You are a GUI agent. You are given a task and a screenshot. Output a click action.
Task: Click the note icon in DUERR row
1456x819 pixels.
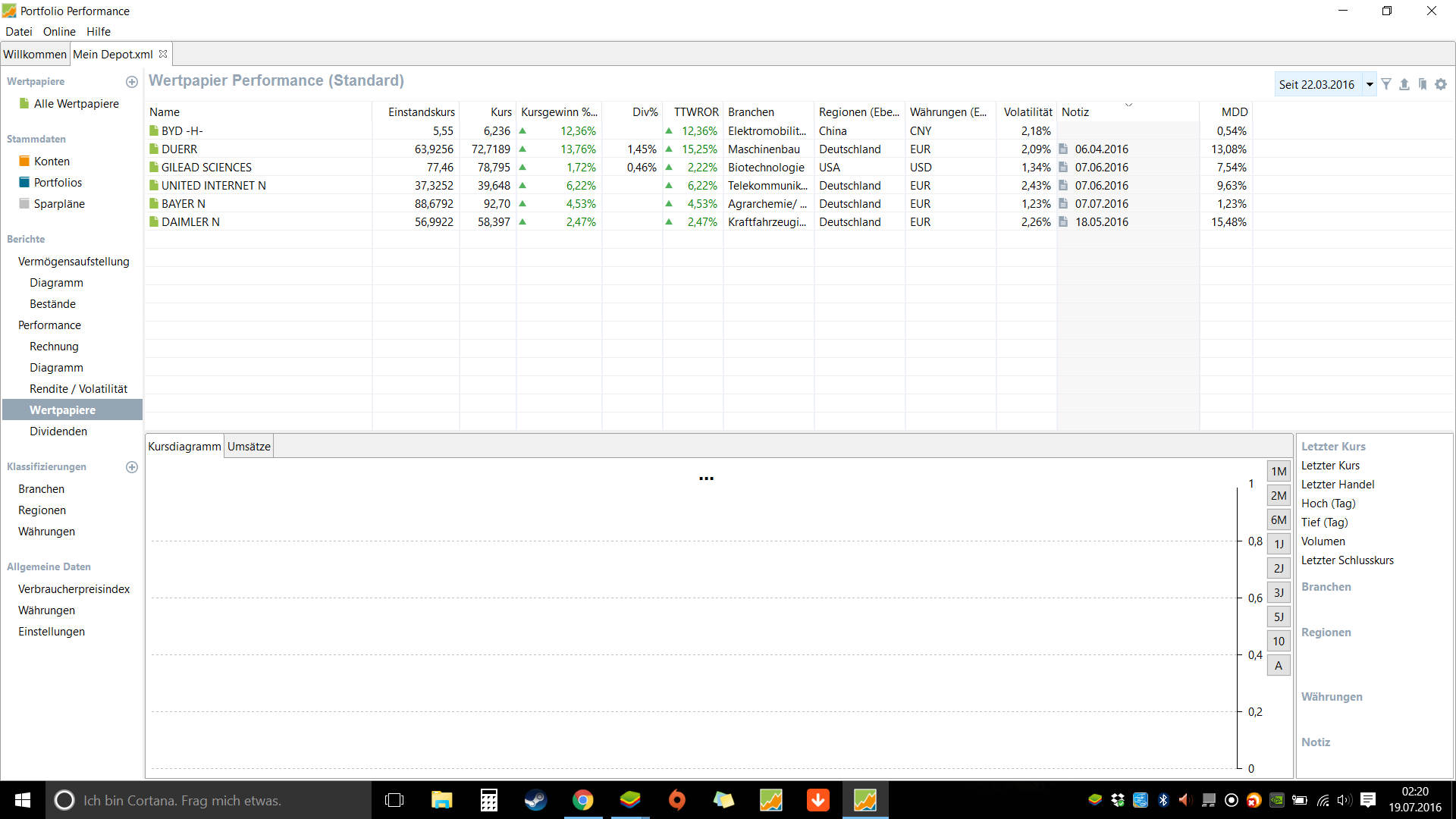click(1063, 149)
